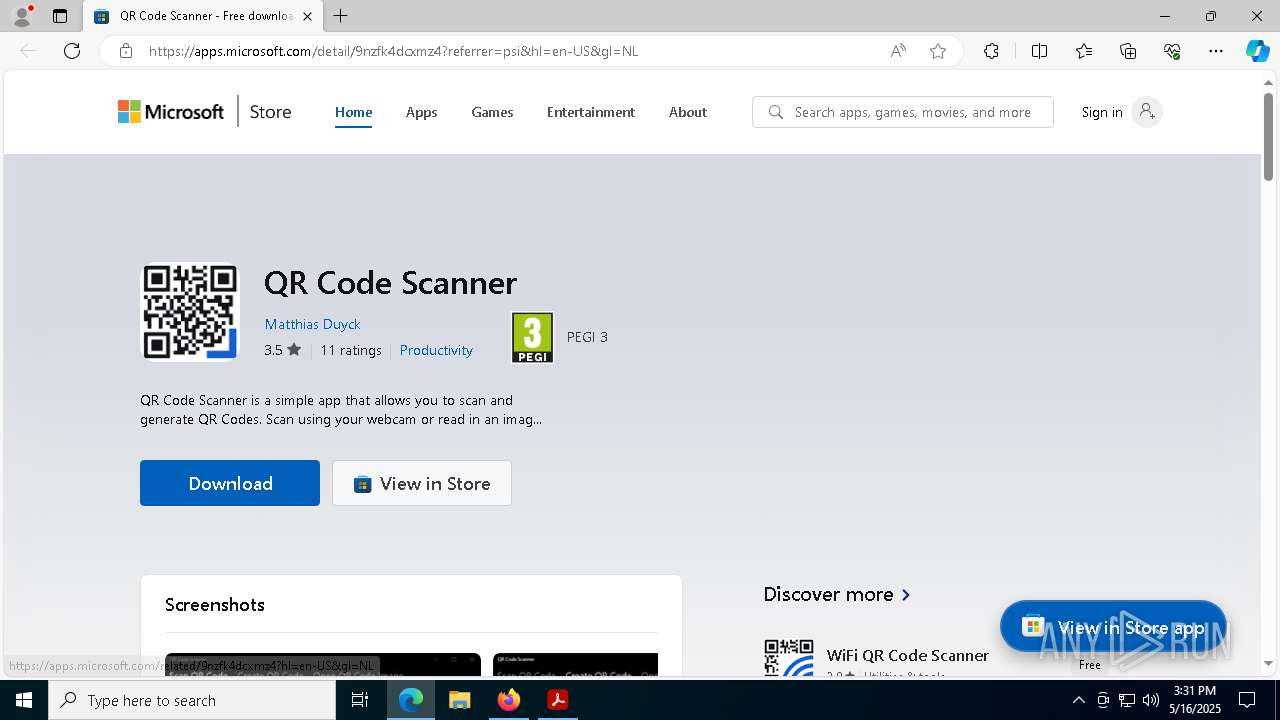1280x720 pixels.
Task: Select the Home navigation tab
Action: click(x=353, y=112)
